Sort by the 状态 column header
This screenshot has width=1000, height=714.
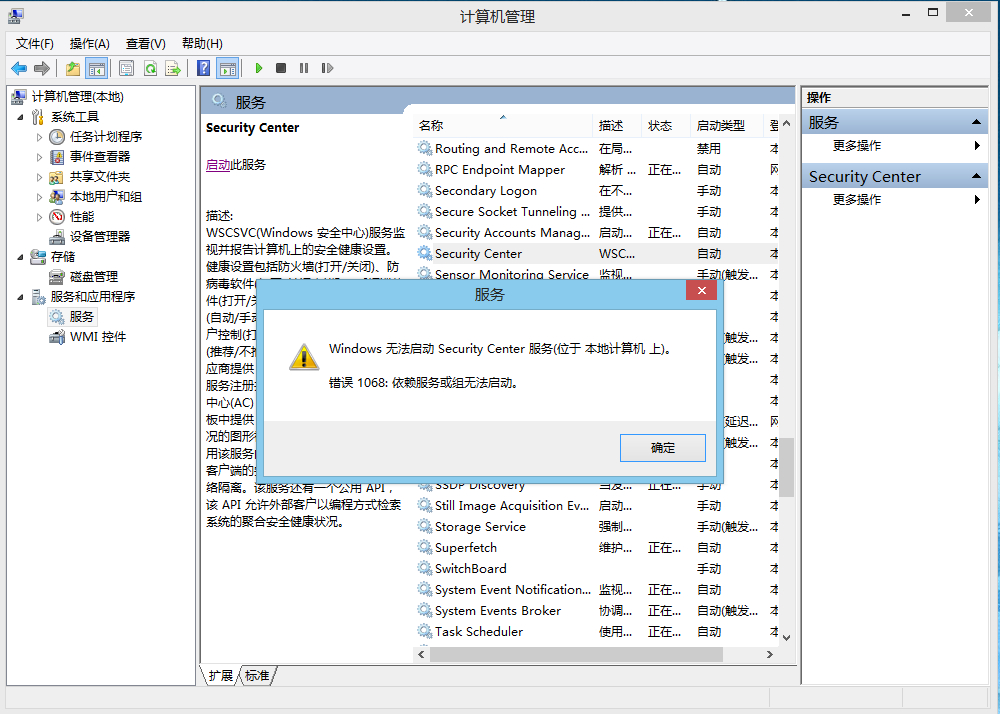click(x=666, y=126)
